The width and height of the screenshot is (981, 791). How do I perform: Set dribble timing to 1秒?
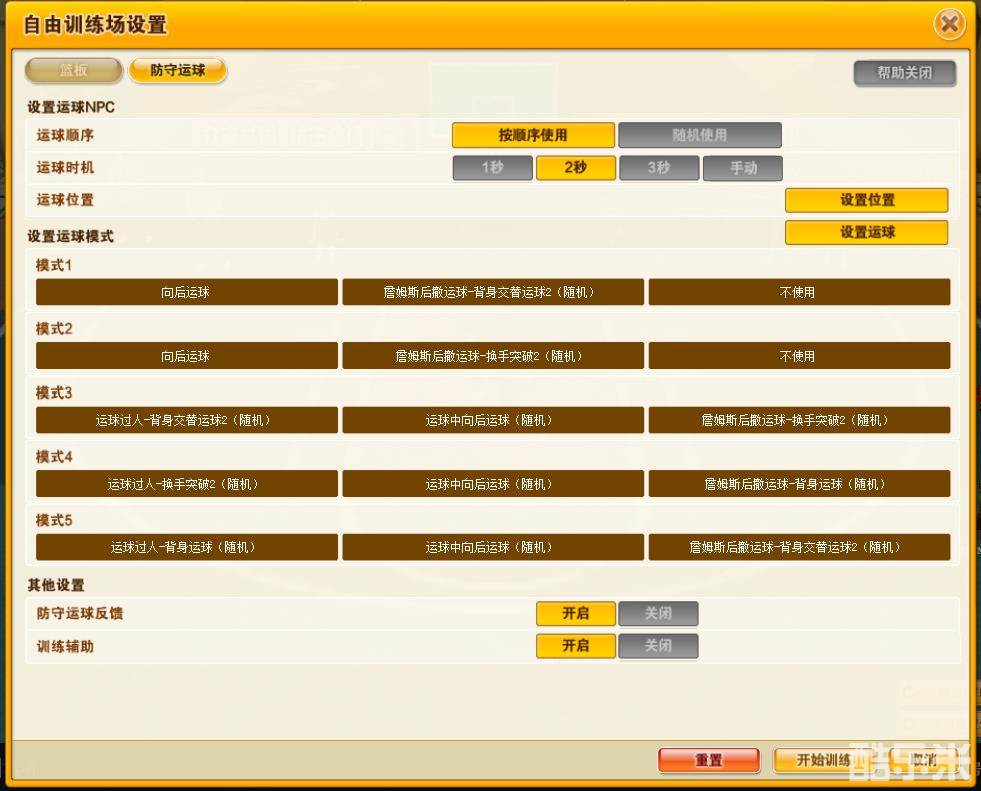pyautogui.click(x=492, y=168)
